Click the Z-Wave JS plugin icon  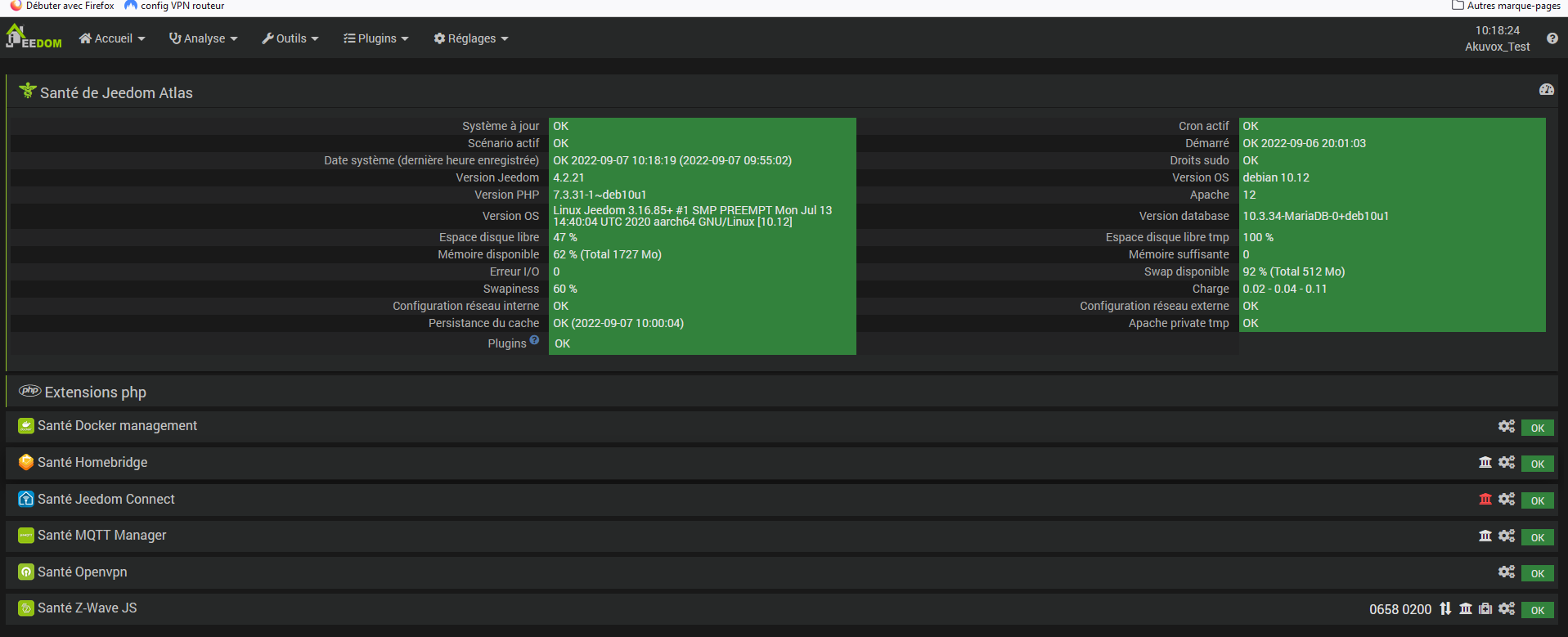coord(26,608)
